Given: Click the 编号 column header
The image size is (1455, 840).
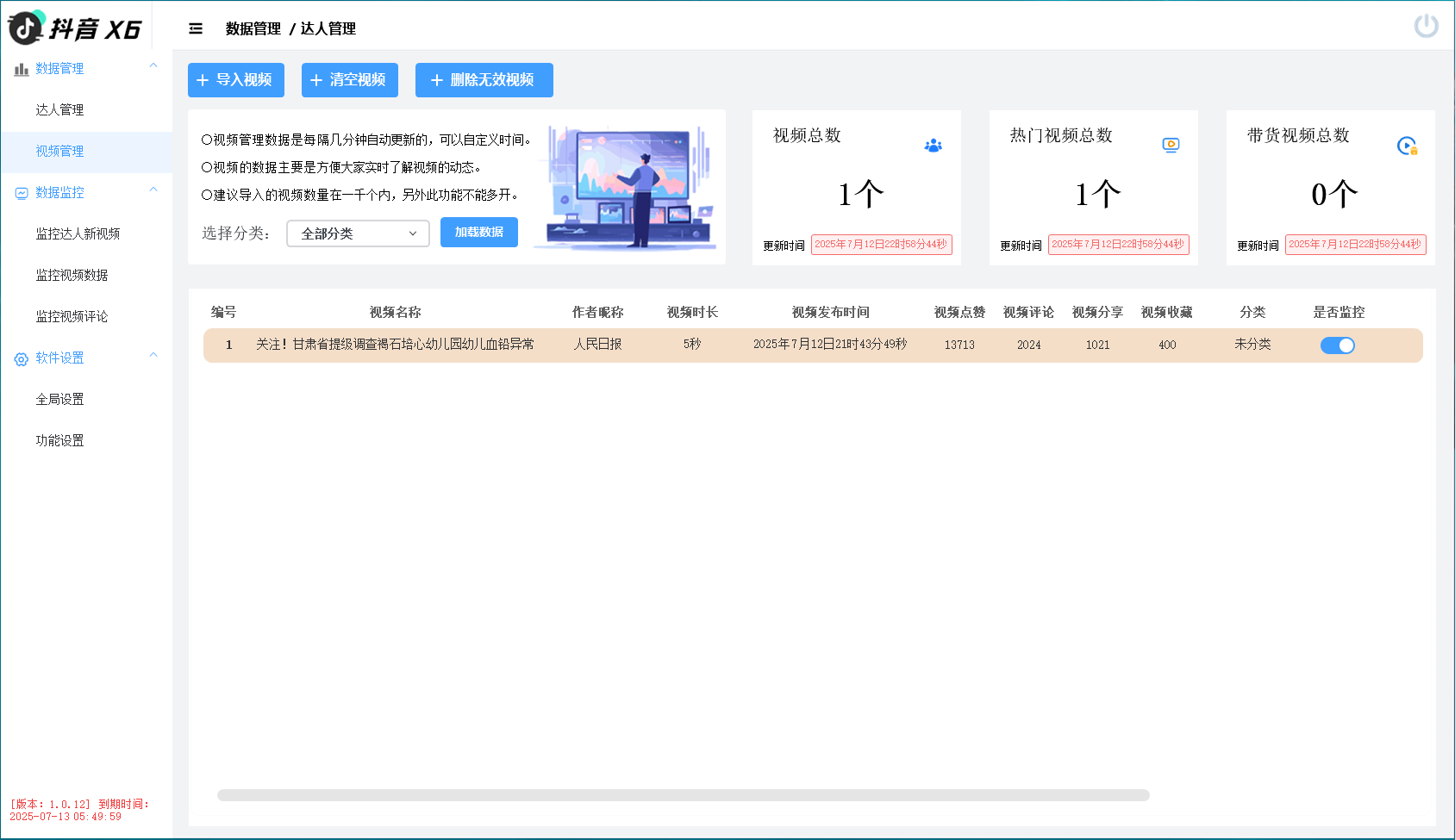Looking at the screenshot, I should coord(223,313).
